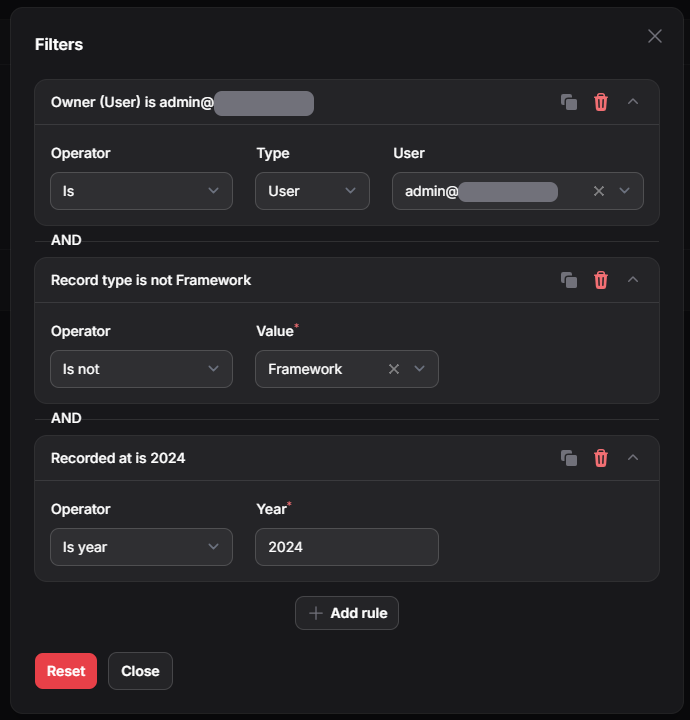The image size is (690, 720).
Task: Collapse the Recorded at rule panel
Action: click(633, 458)
